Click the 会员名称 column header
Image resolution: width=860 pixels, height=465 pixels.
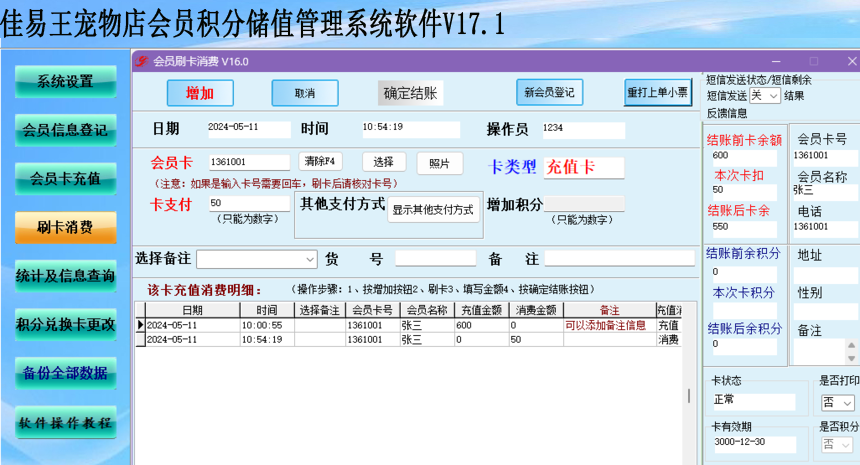pyautogui.click(x=427, y=310)
